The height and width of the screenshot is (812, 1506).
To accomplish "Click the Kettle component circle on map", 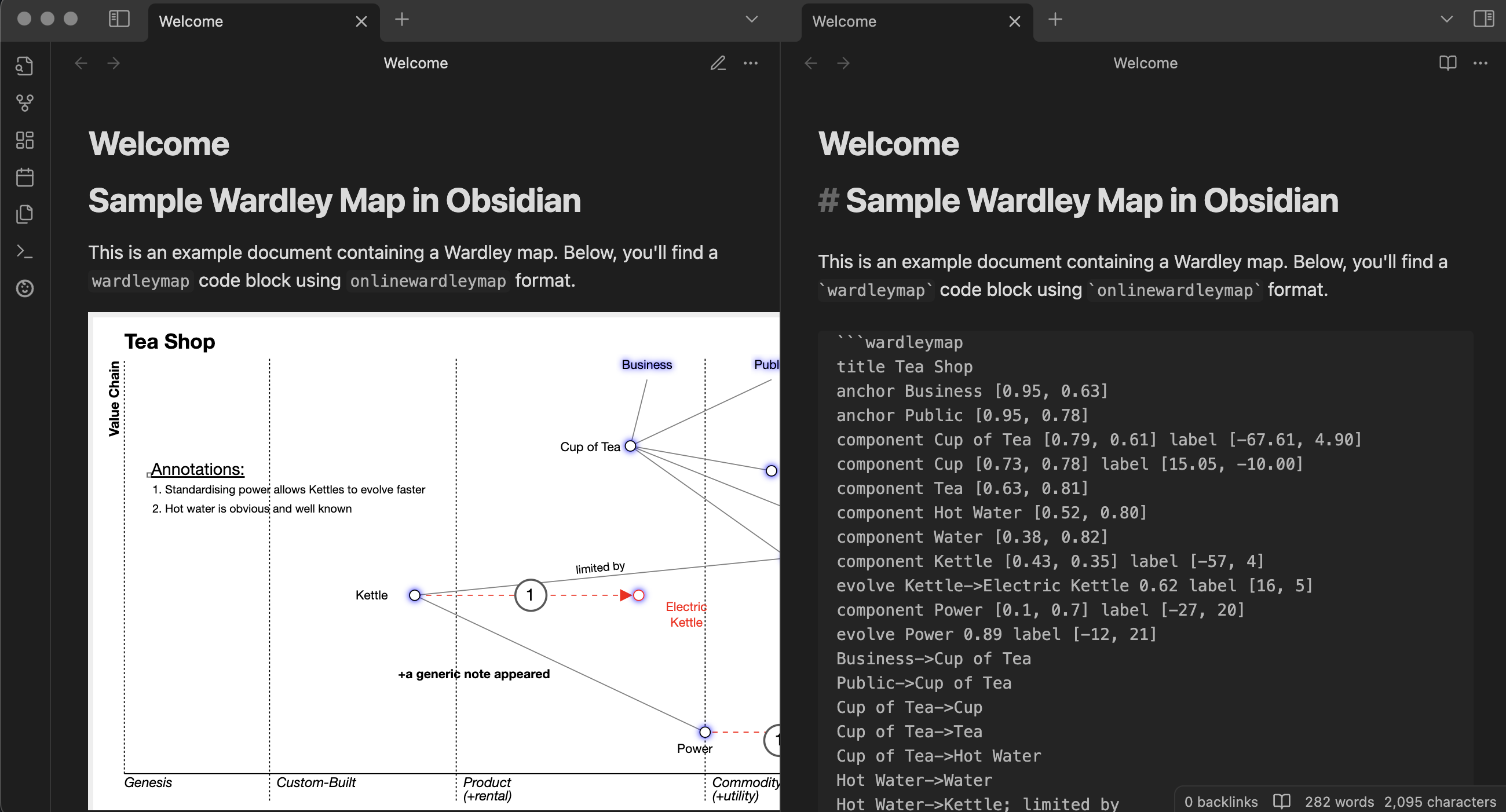I will coord(415,595).
